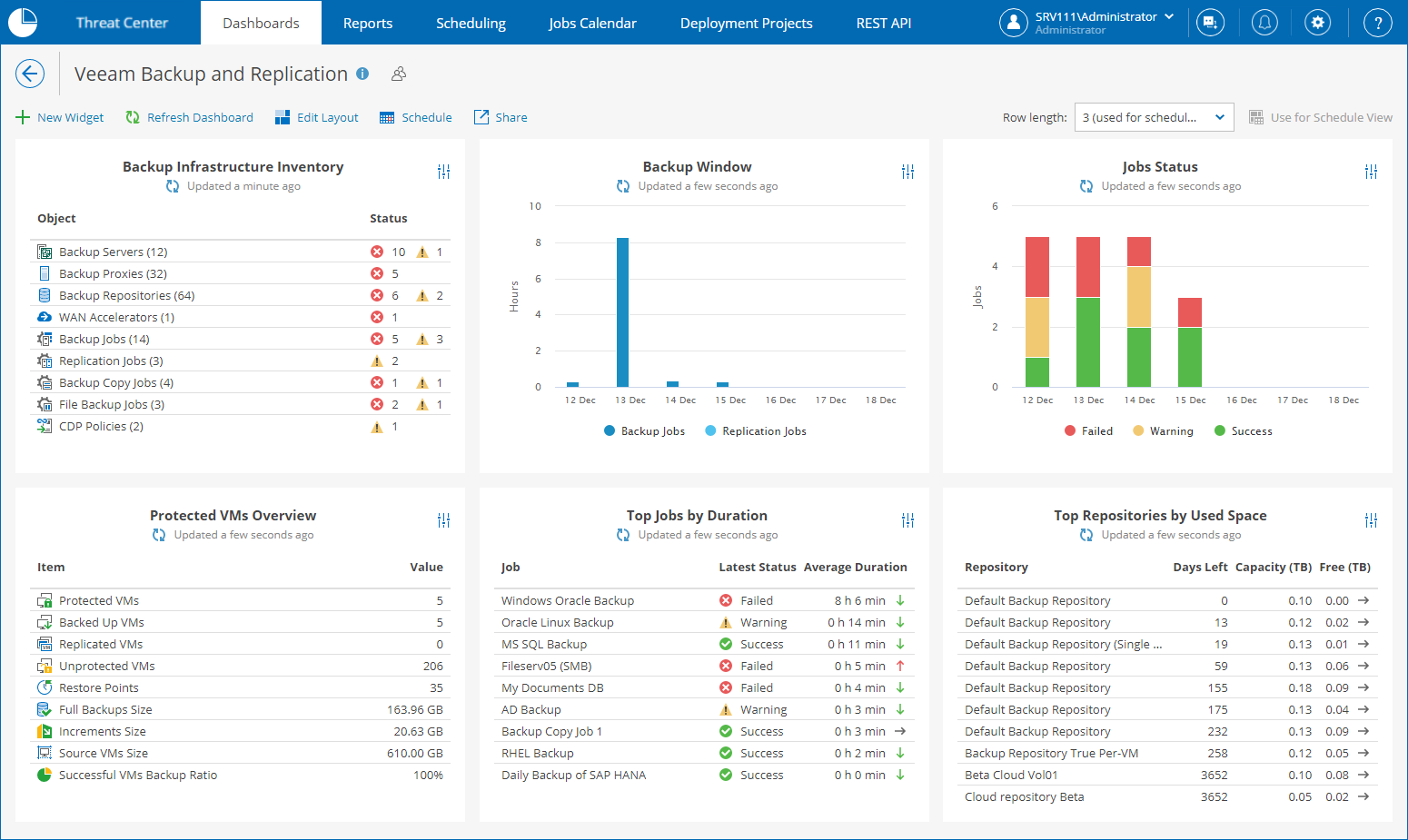Open the help question mark icon
Image resolution: width=1408 pixels, height=840 pixels.
(x=1378, y=23)
